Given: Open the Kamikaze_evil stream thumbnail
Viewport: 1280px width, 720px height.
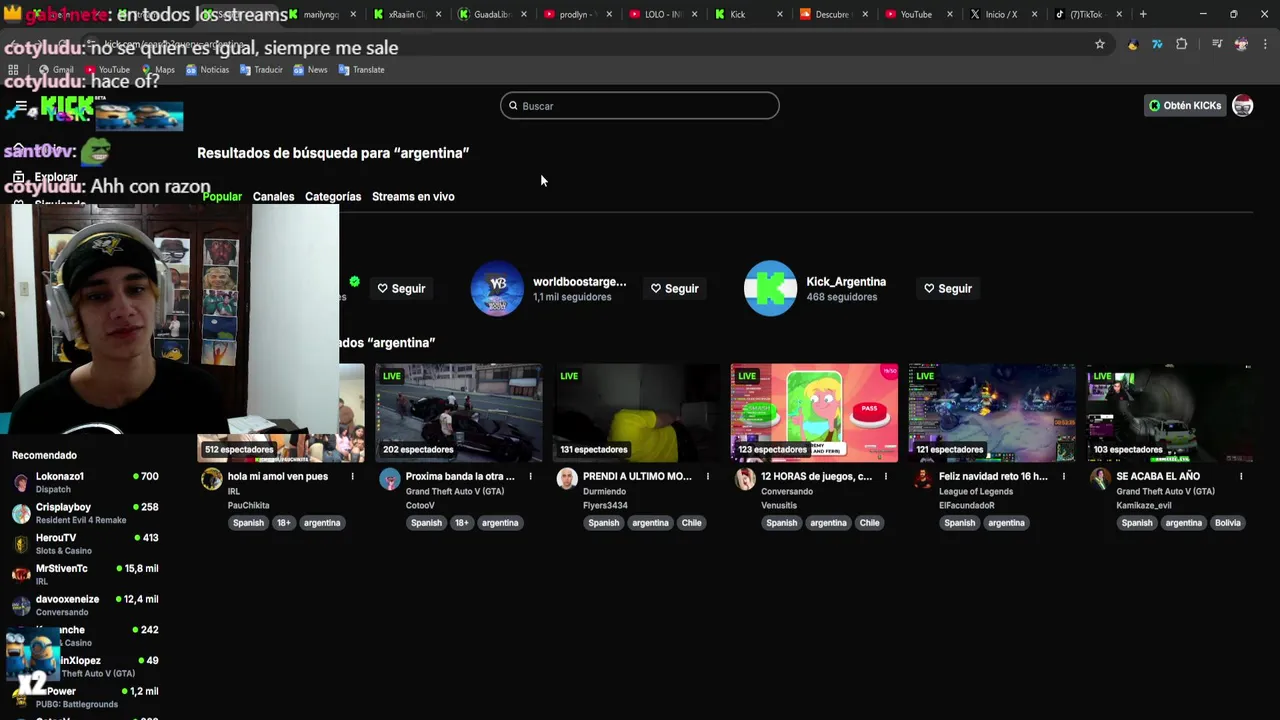Looking at the screenshot, I should pyautogui.click(x=1170, y=412).
